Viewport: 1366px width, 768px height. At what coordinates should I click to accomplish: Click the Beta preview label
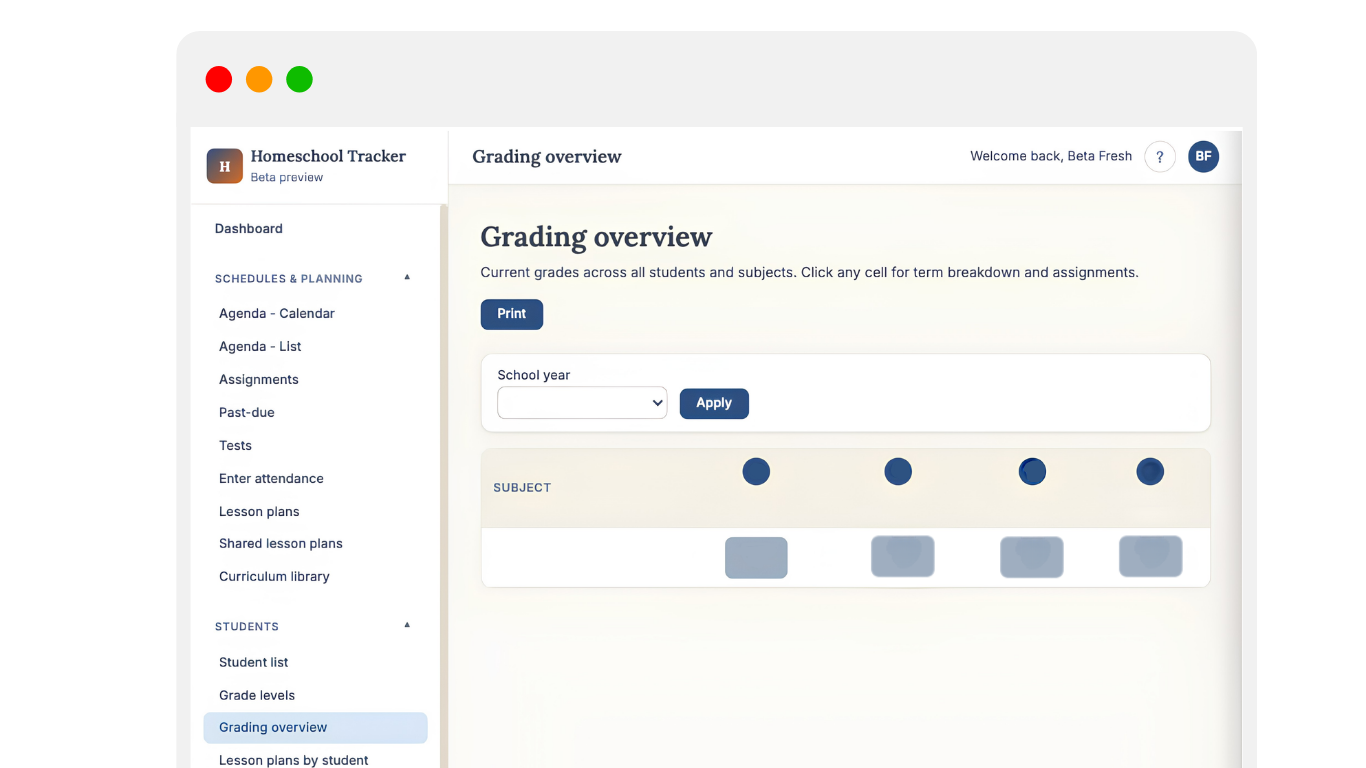pos(287,178)
